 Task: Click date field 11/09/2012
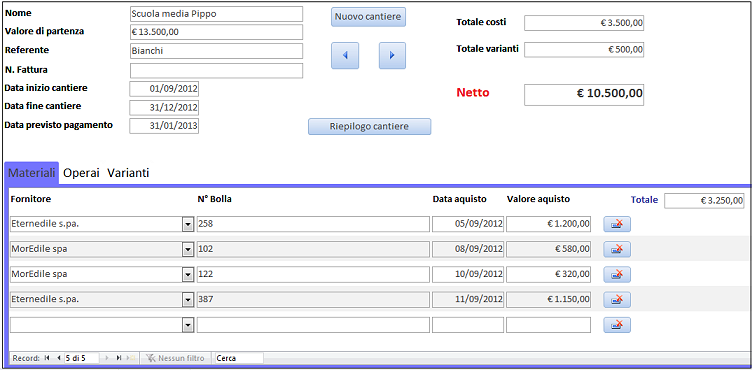pyautogui.click(x=468, y=299)
